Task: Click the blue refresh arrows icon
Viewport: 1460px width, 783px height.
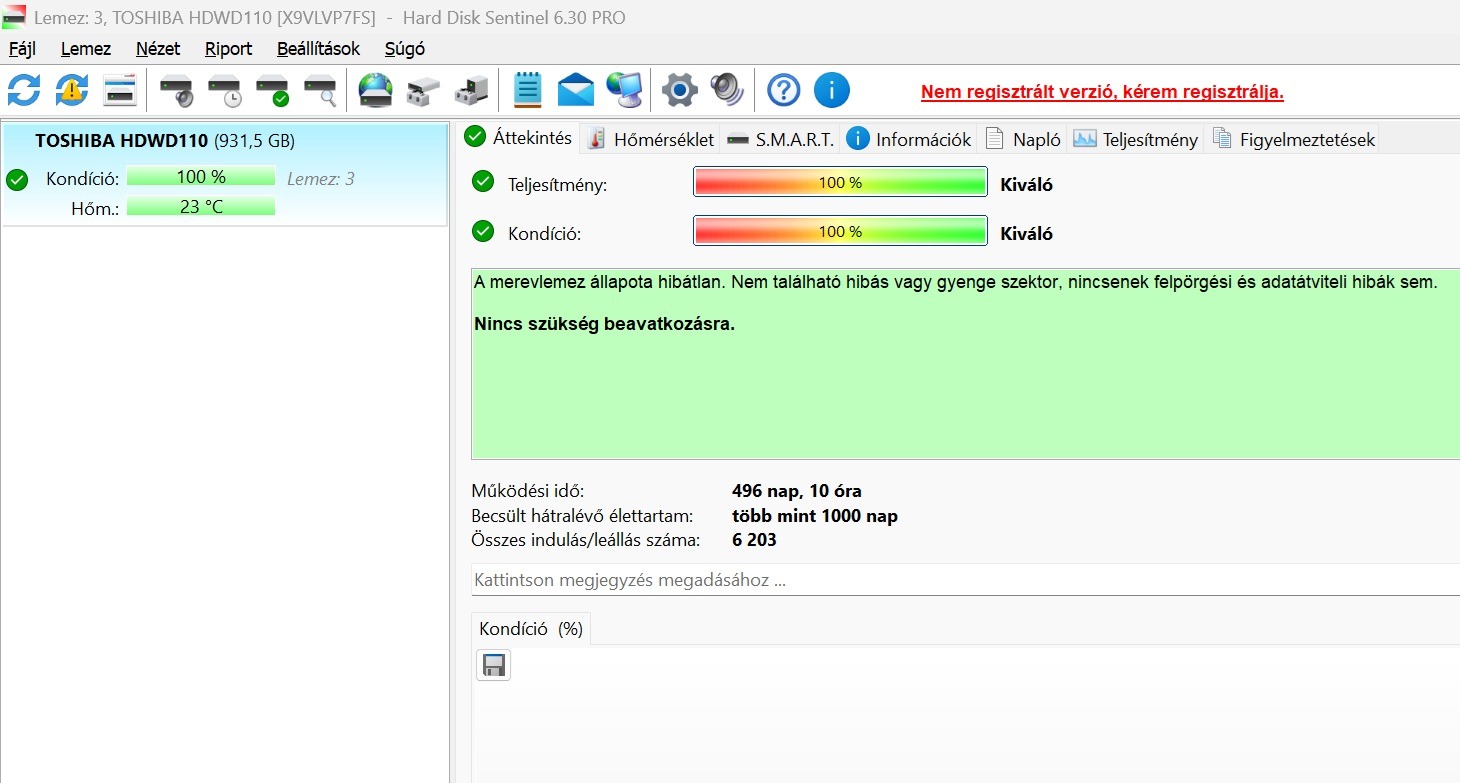Action: click(24, 90)
